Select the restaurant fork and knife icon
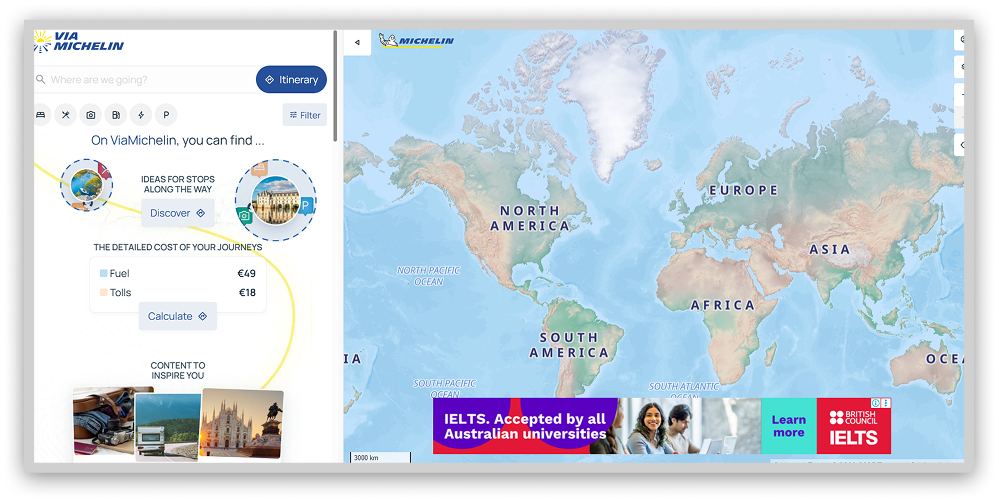 tap(65, 115)
